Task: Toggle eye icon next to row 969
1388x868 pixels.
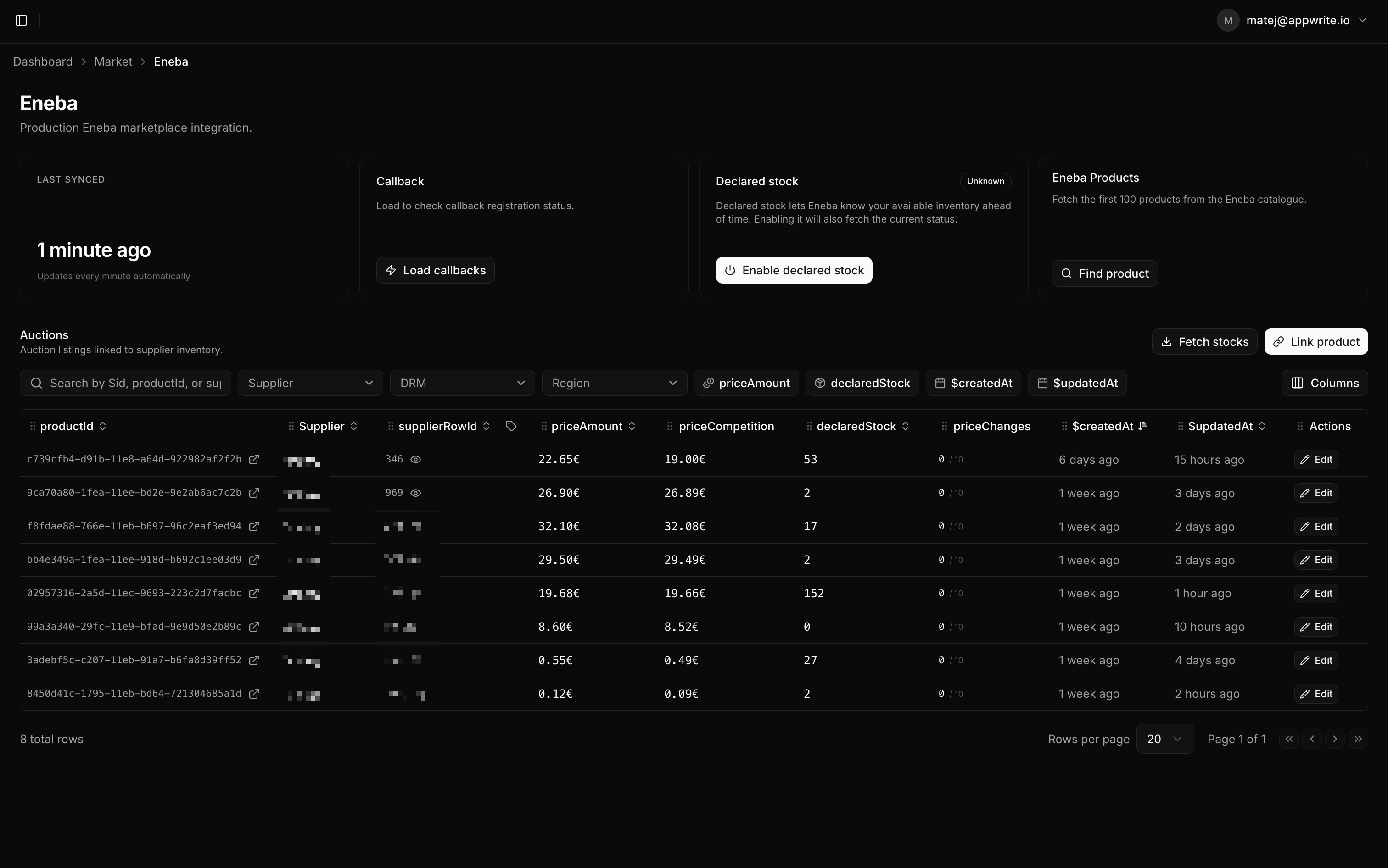Action: [416, 493]
